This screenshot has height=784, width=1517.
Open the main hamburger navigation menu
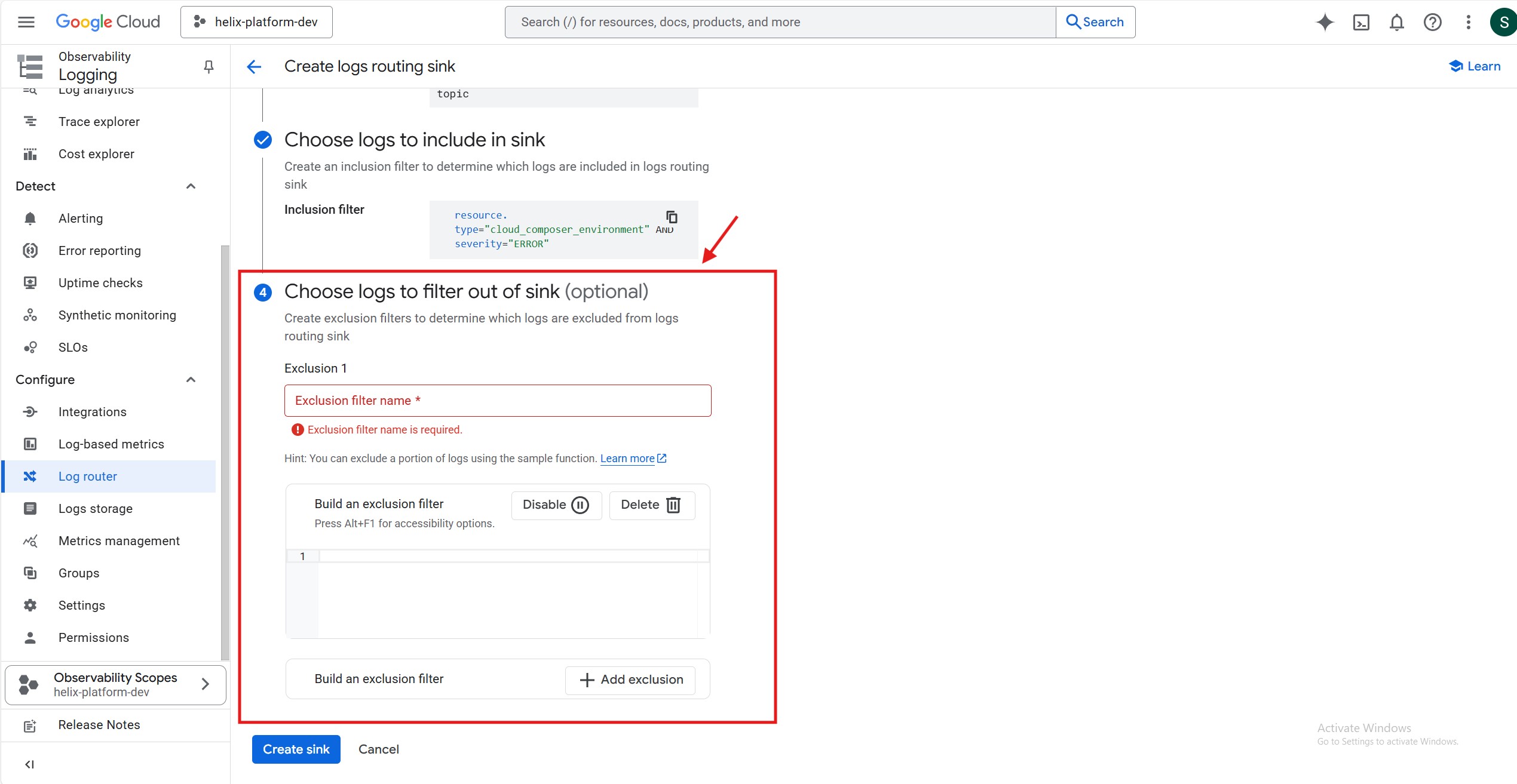[26, 22]
